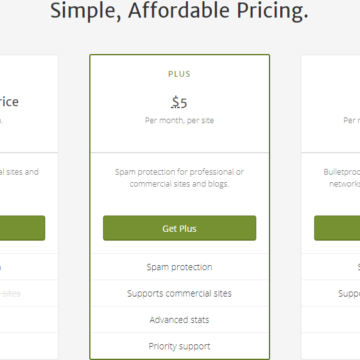Click the blue link in the left card

1,267
